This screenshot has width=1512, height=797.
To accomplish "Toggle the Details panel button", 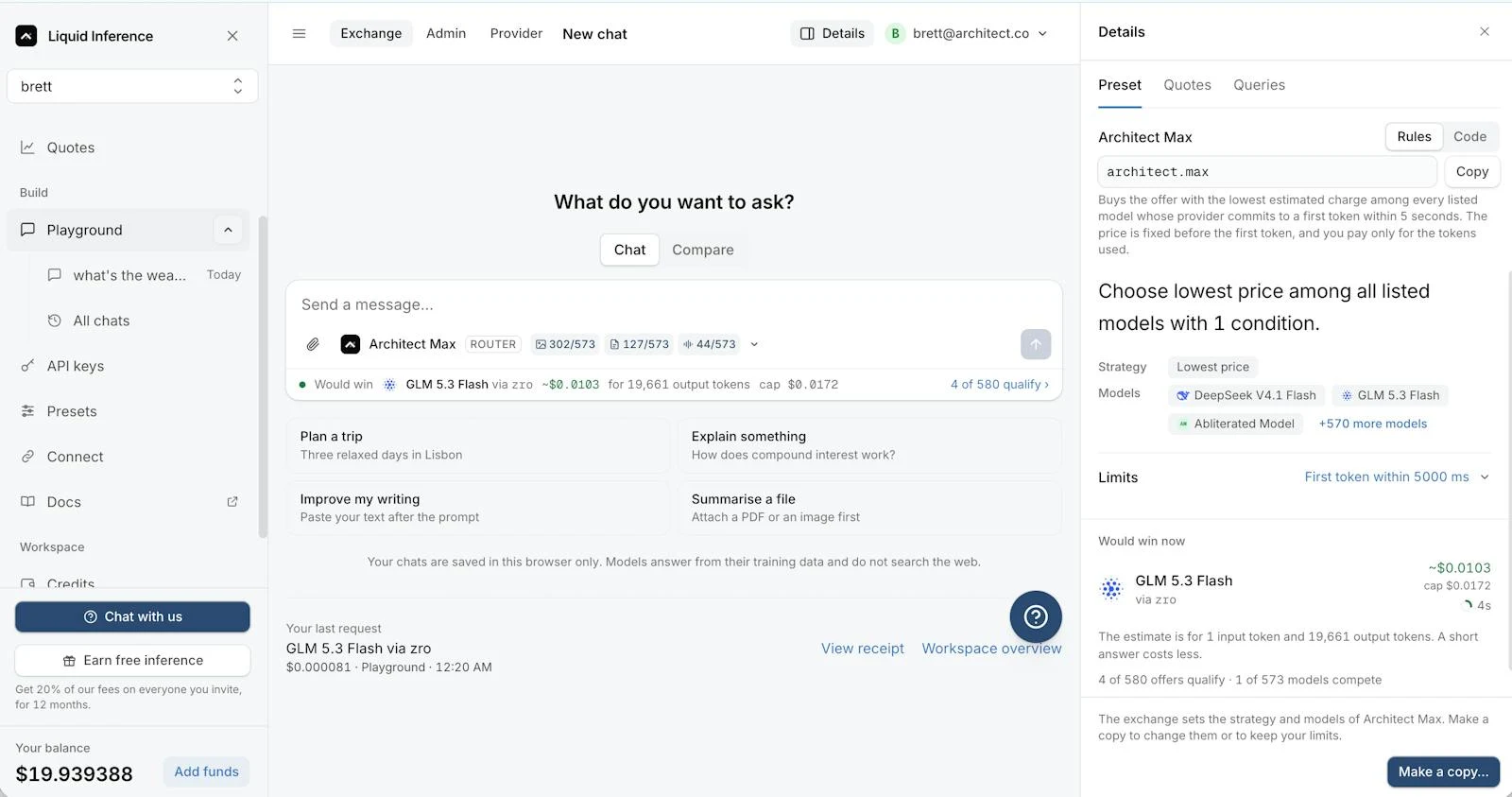I will pos(833,34).
